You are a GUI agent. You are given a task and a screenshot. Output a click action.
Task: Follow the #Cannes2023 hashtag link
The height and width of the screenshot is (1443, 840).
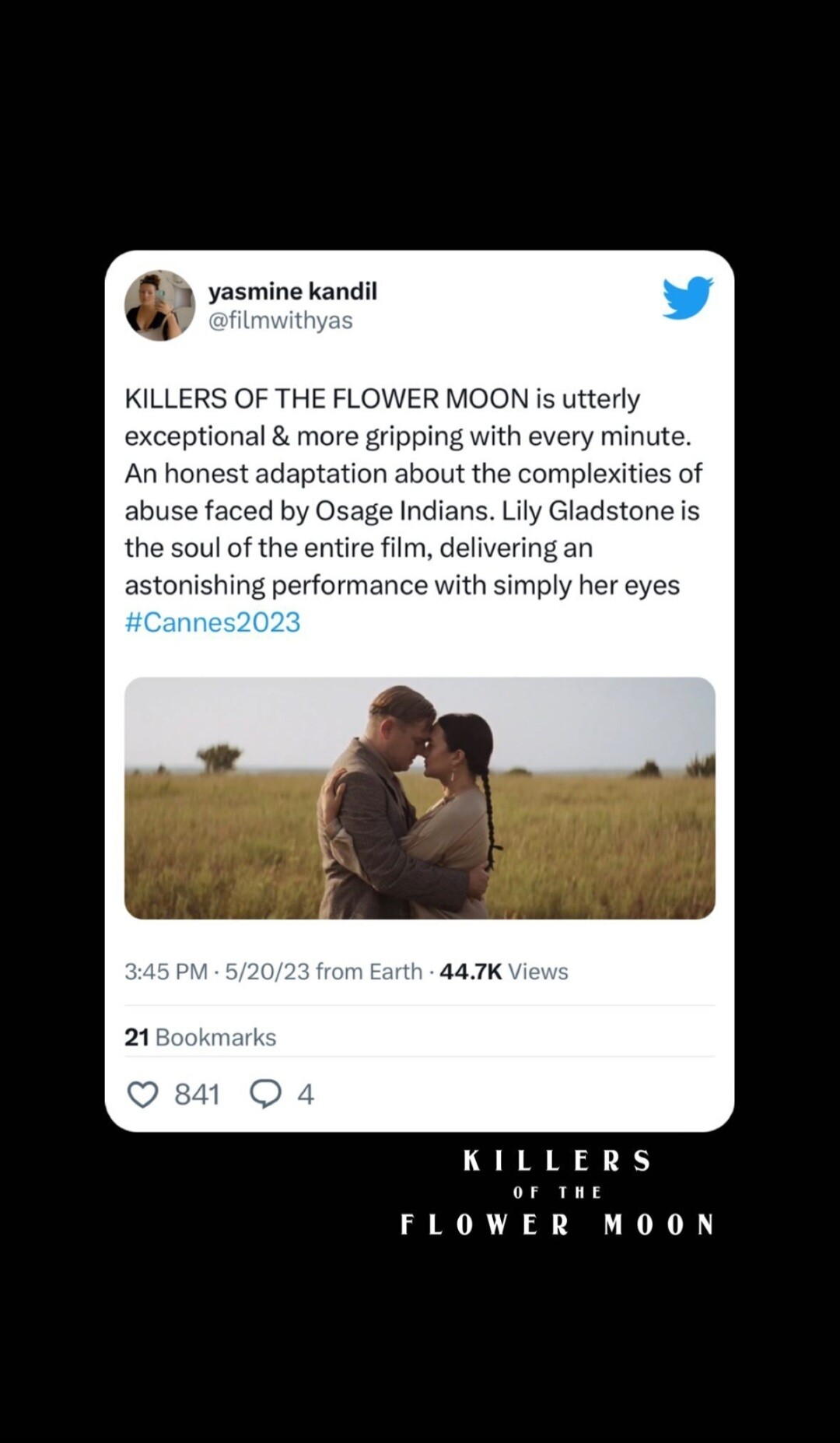coord(212,622)
